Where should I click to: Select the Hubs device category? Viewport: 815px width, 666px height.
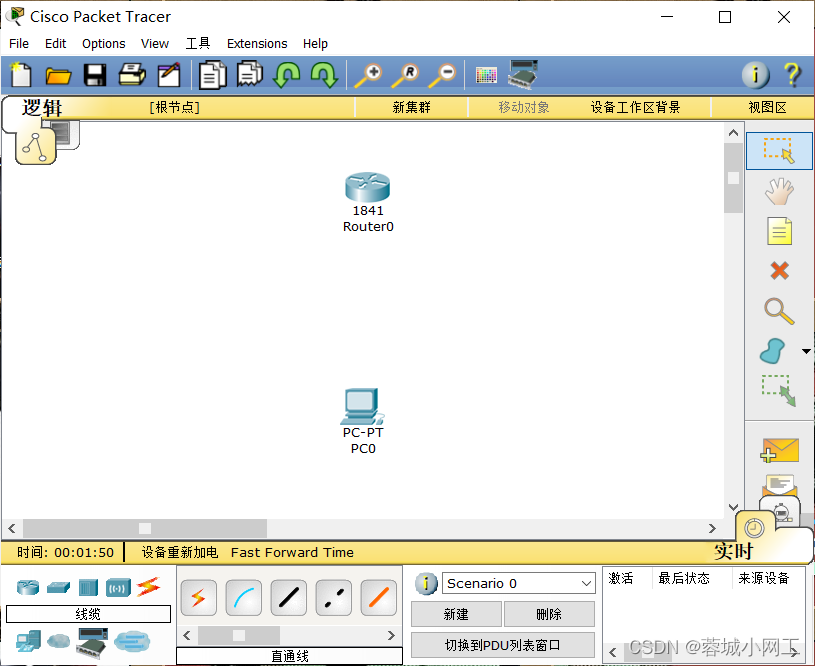88,587
